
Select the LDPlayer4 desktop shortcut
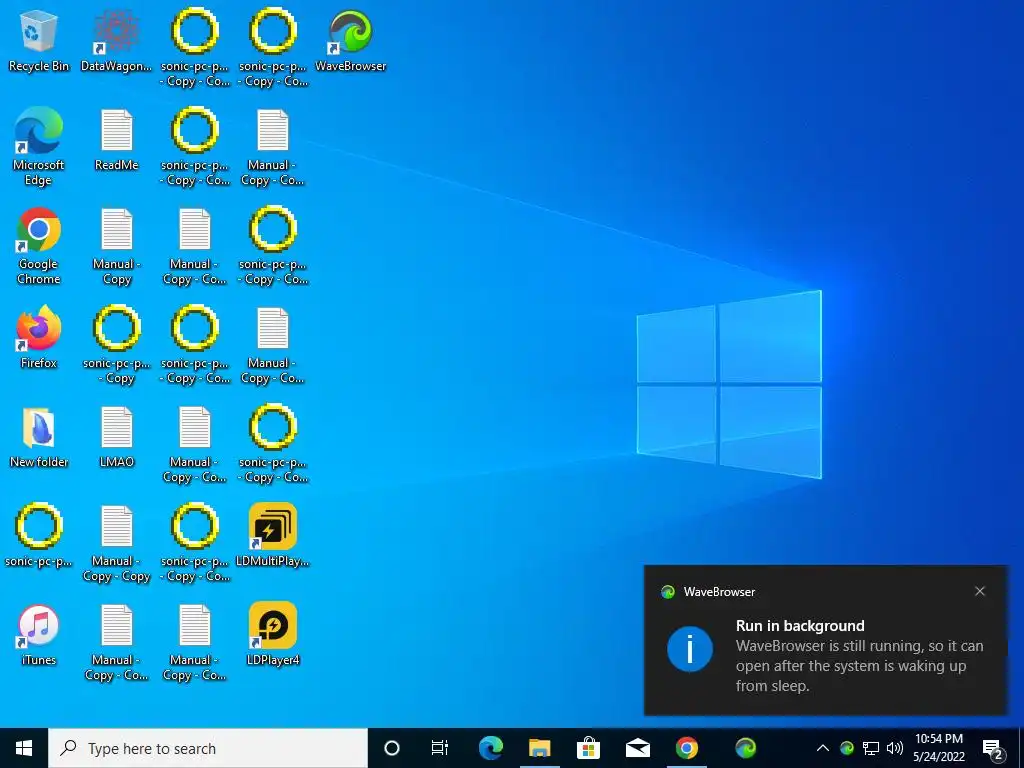[273, 634]
